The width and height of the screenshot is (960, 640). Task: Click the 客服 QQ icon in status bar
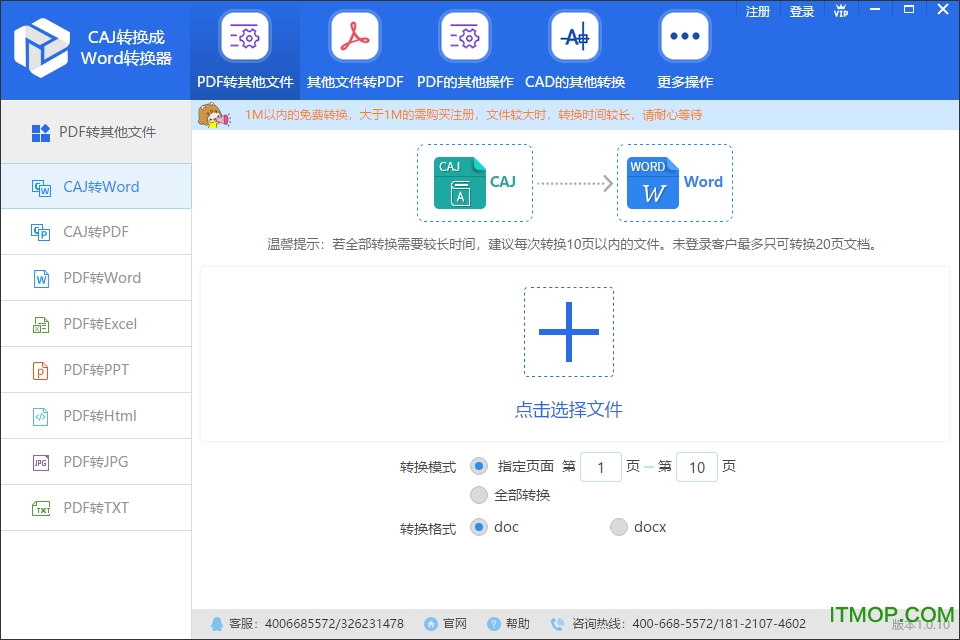point(217,624)
